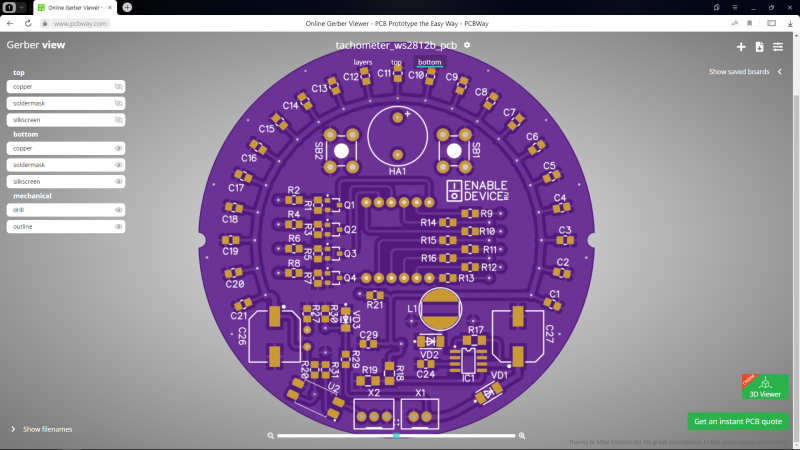Viewport: 800px width, 450px height.
Task: Click the zoom slider handle
Action: [x=397, y=436]
